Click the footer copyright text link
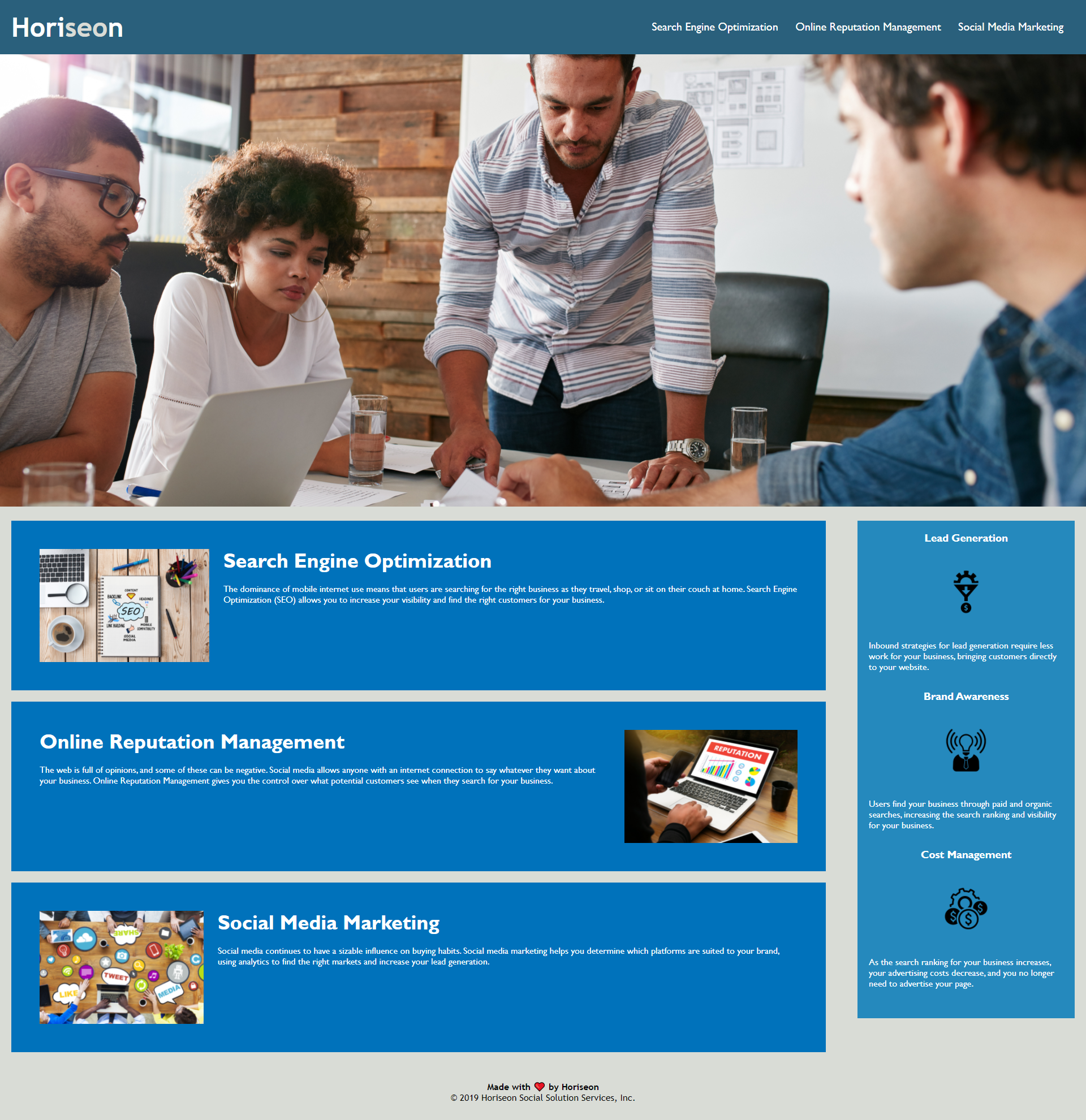This screenshot has width=1086, height=1120. coord(543,1098)
